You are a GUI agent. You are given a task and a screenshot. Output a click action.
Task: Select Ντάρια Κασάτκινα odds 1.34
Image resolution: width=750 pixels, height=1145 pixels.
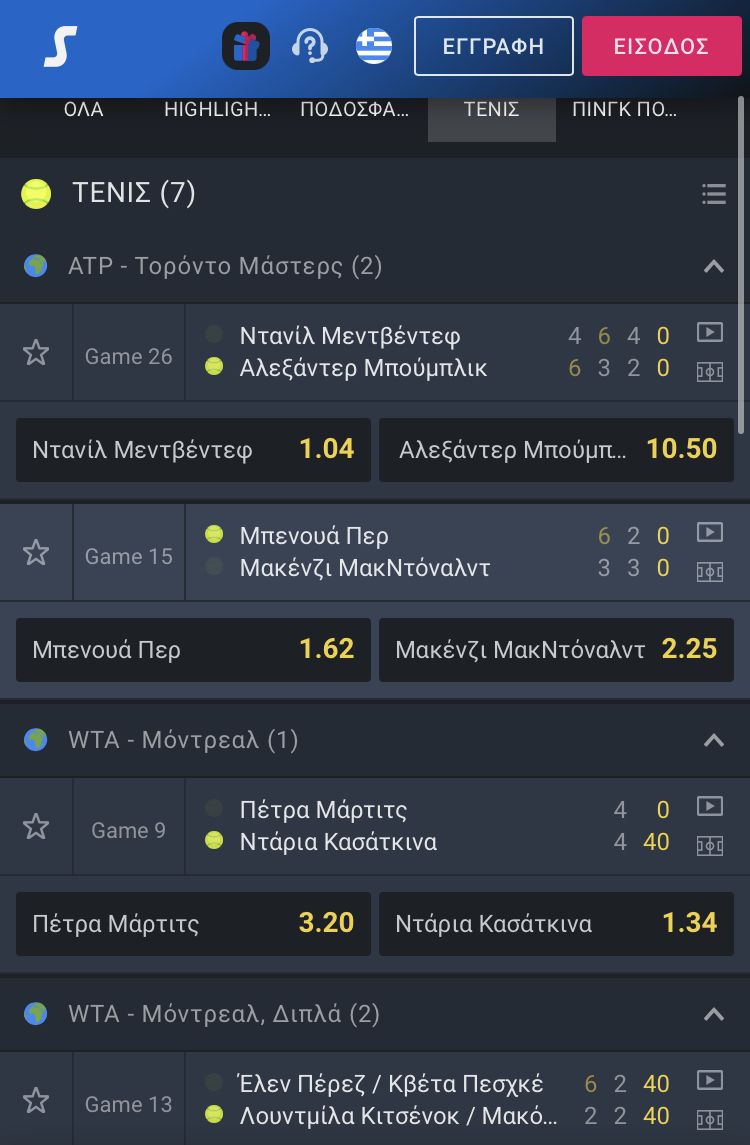click(x=556, y=924)
